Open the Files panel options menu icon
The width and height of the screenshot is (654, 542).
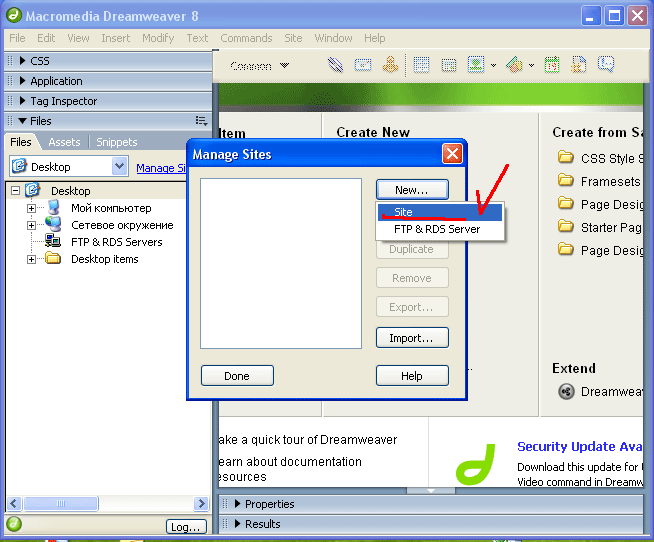point(201,121)
